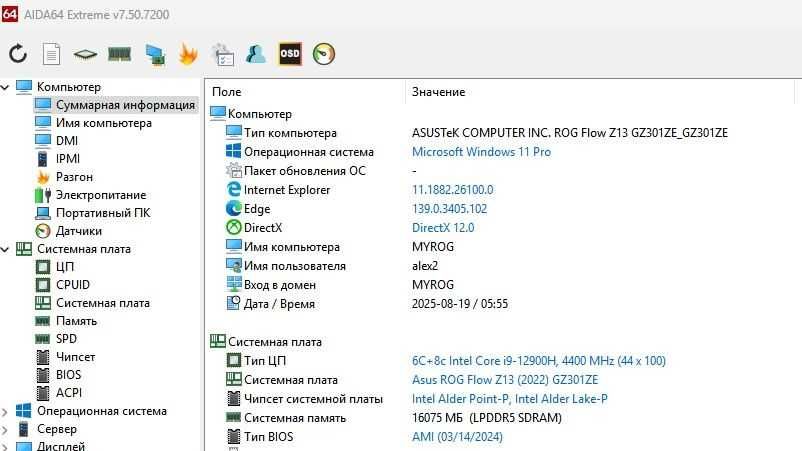Viewport: 802px width, 451px height.
Task: Collapse the Системная плата tree node
Action: [x=6, y=249]
